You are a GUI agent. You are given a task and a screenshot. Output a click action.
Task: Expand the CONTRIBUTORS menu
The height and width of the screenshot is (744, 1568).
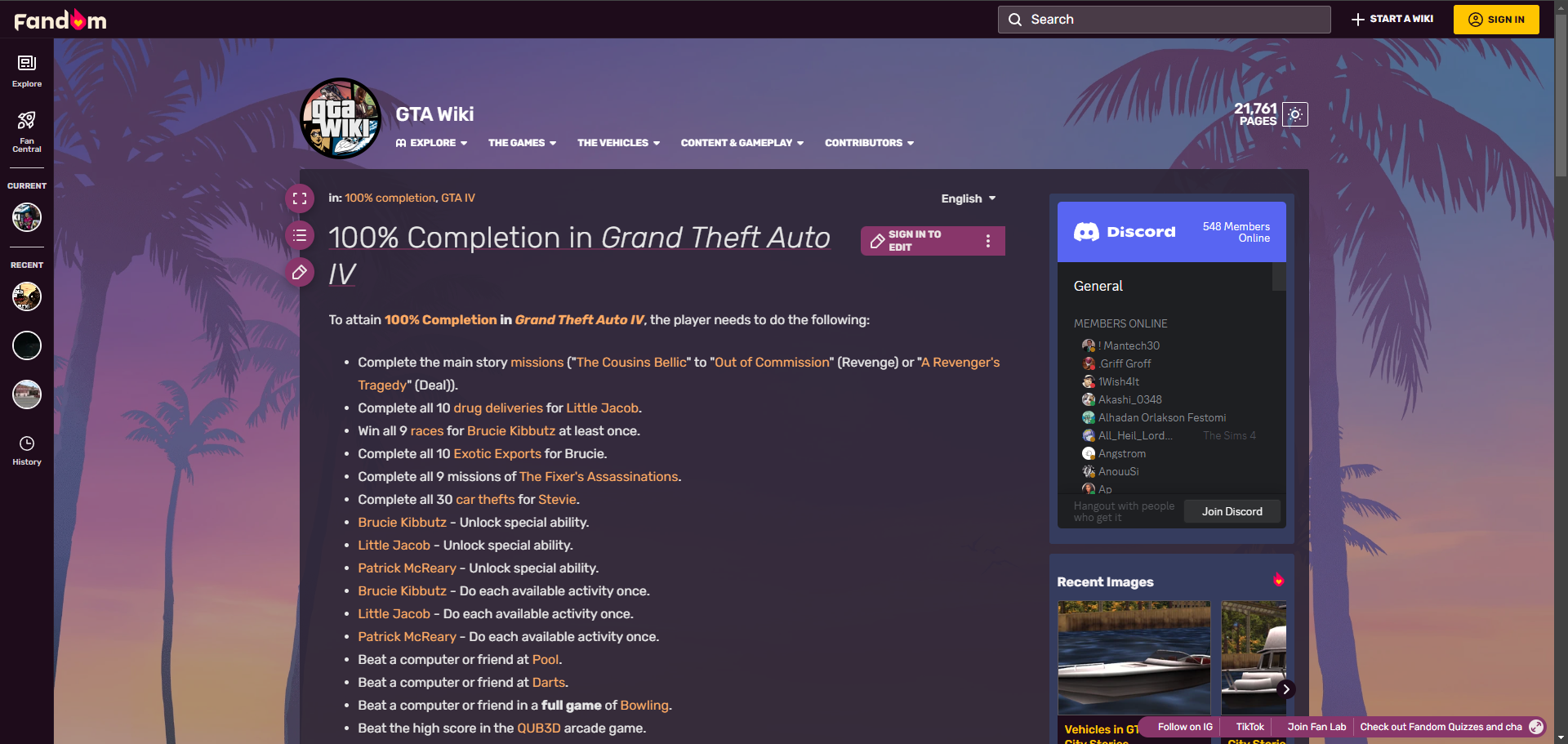[x=870, y=143]
